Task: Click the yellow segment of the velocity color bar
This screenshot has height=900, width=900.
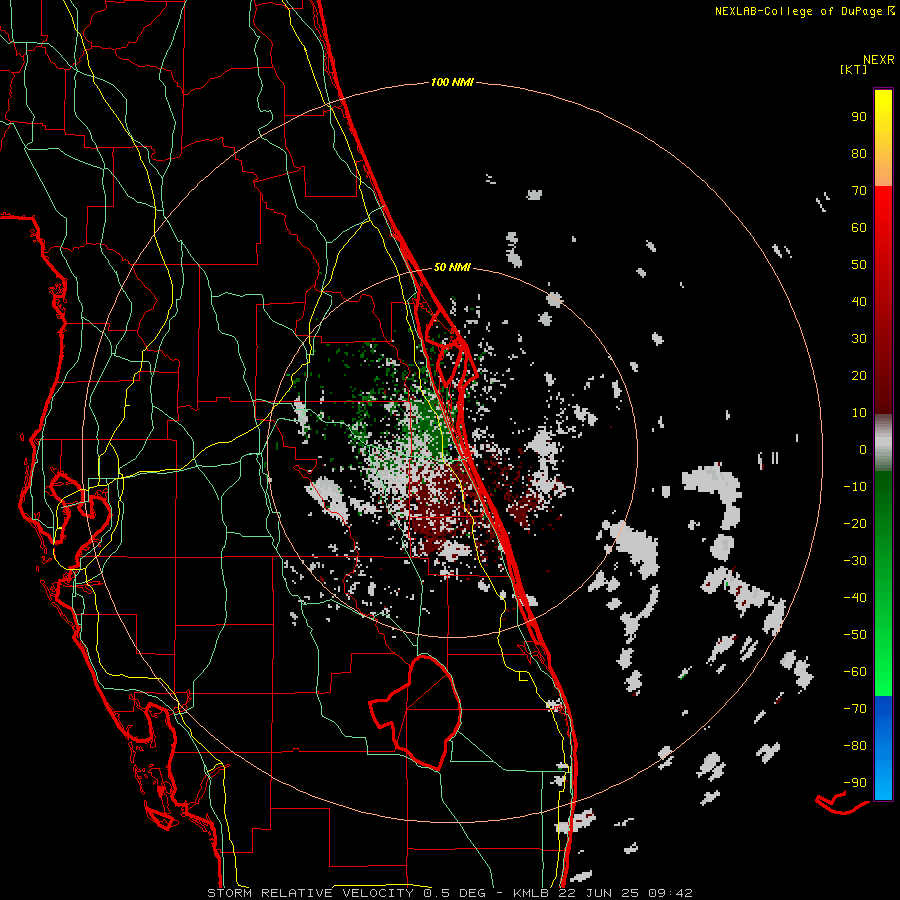Action: tap(883, 138)
